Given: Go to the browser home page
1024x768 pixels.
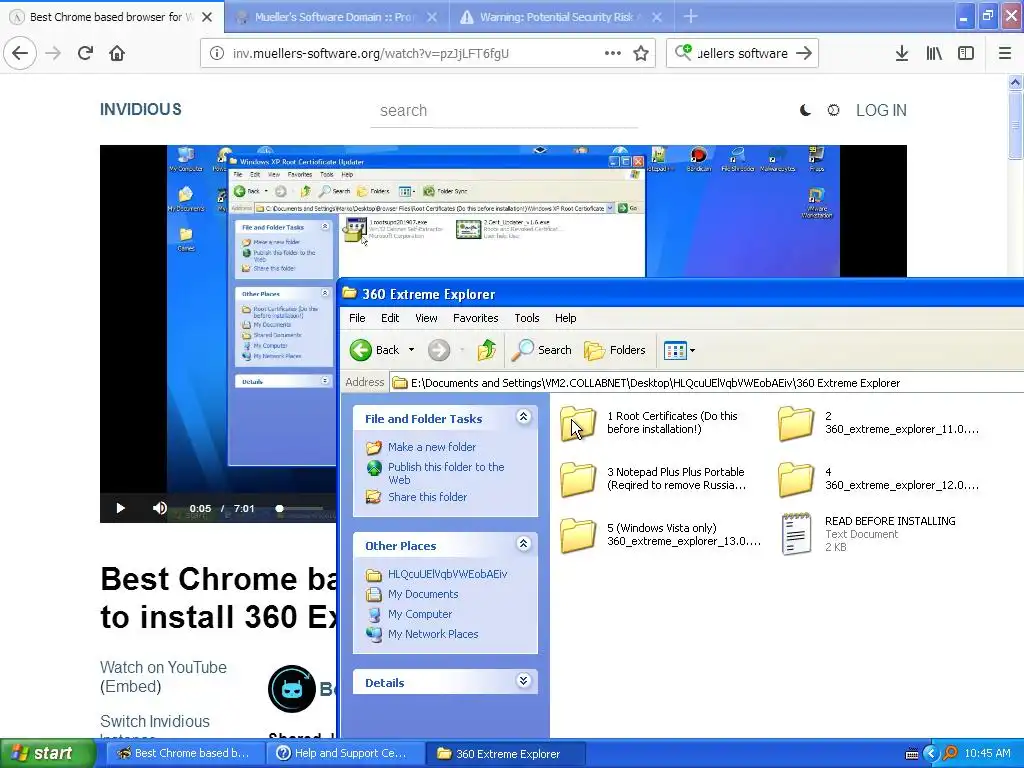Looking at the screenshot, I should 117,54.
